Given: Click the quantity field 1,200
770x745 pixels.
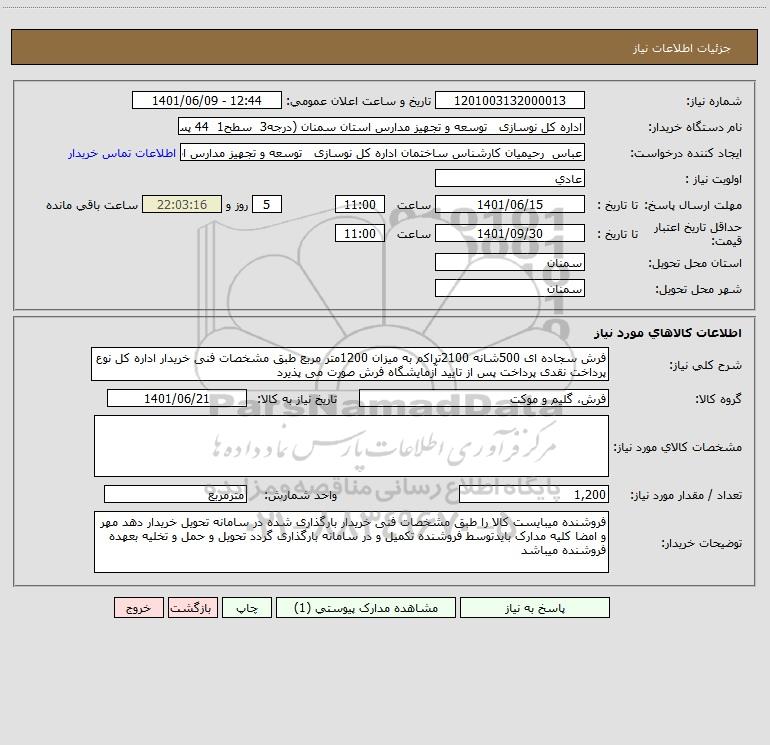Looking at the screenshot, I should [534, 494].
